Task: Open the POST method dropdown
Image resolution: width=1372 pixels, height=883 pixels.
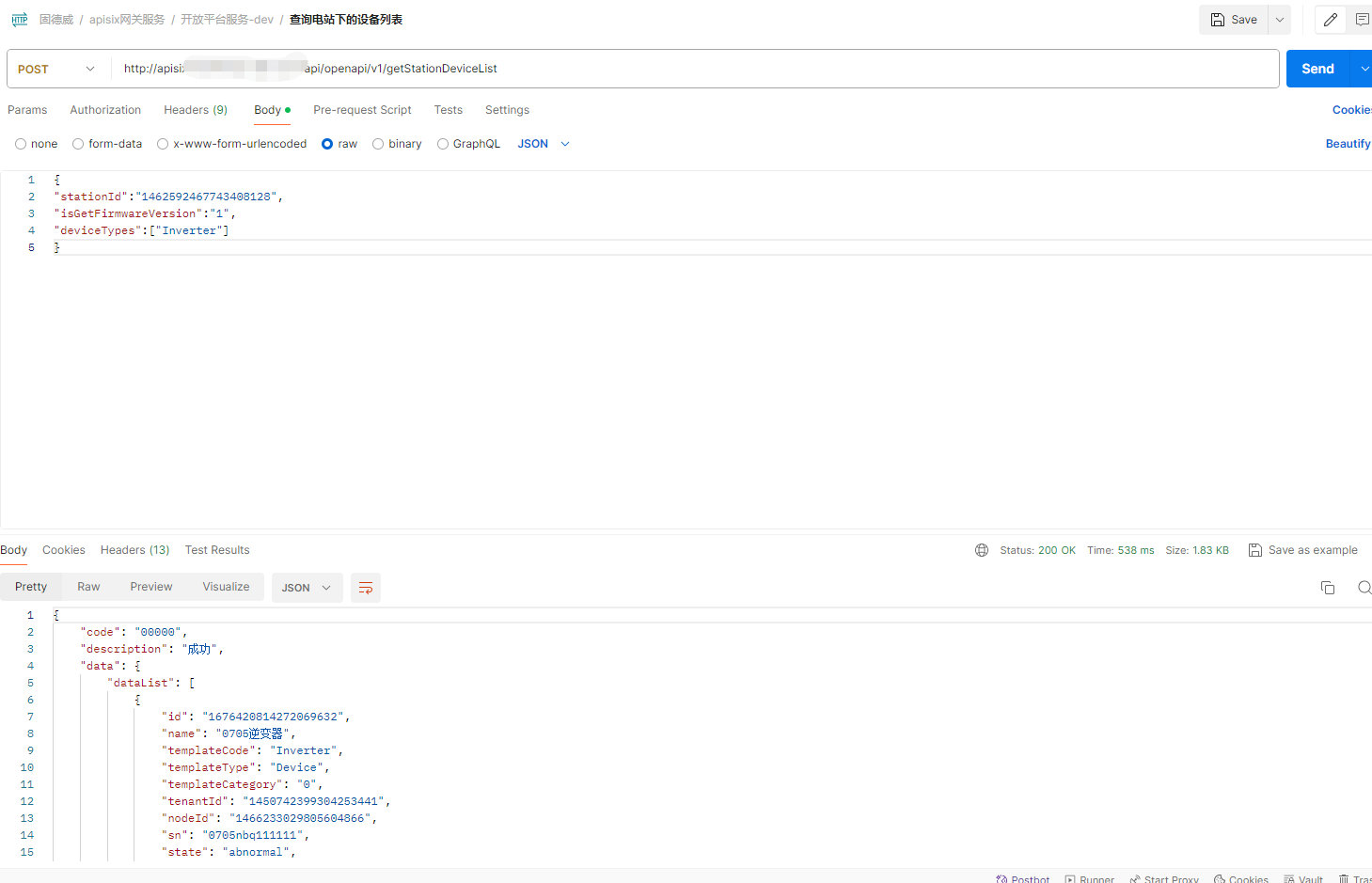Action: click(x=57, y=69)
